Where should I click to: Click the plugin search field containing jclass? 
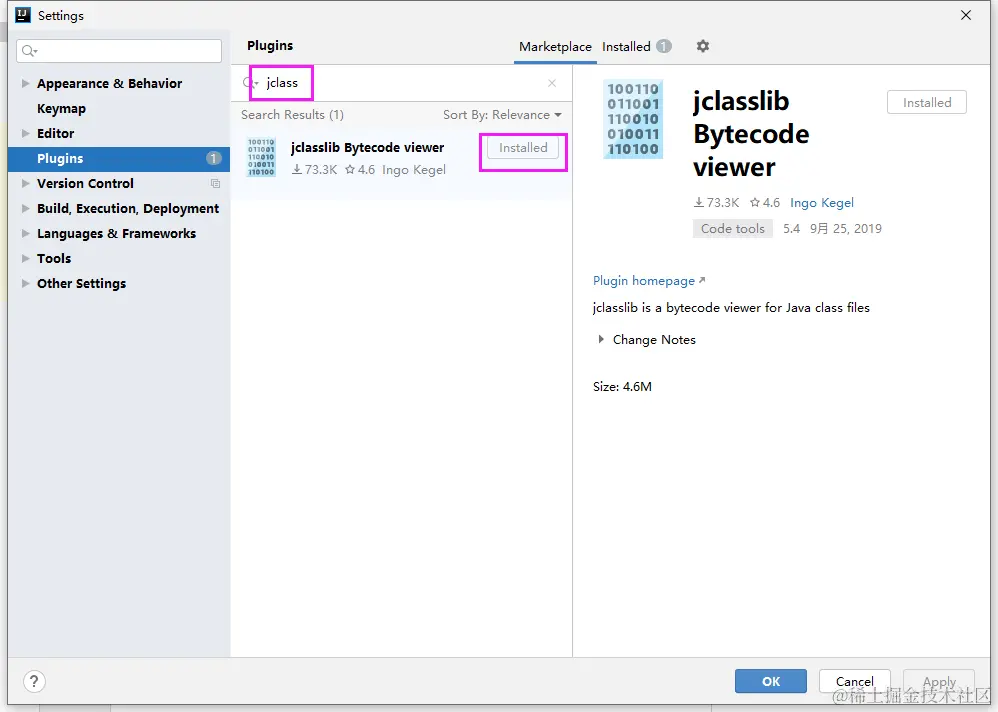401,83
